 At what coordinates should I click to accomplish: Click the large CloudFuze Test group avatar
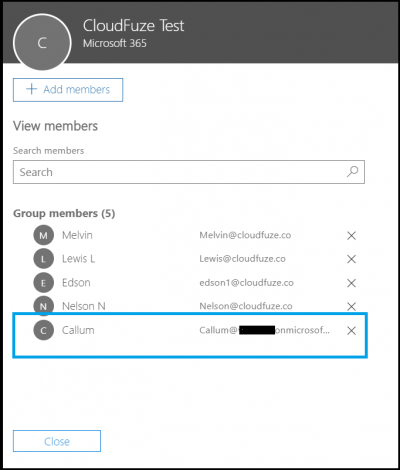coord(42,43)
